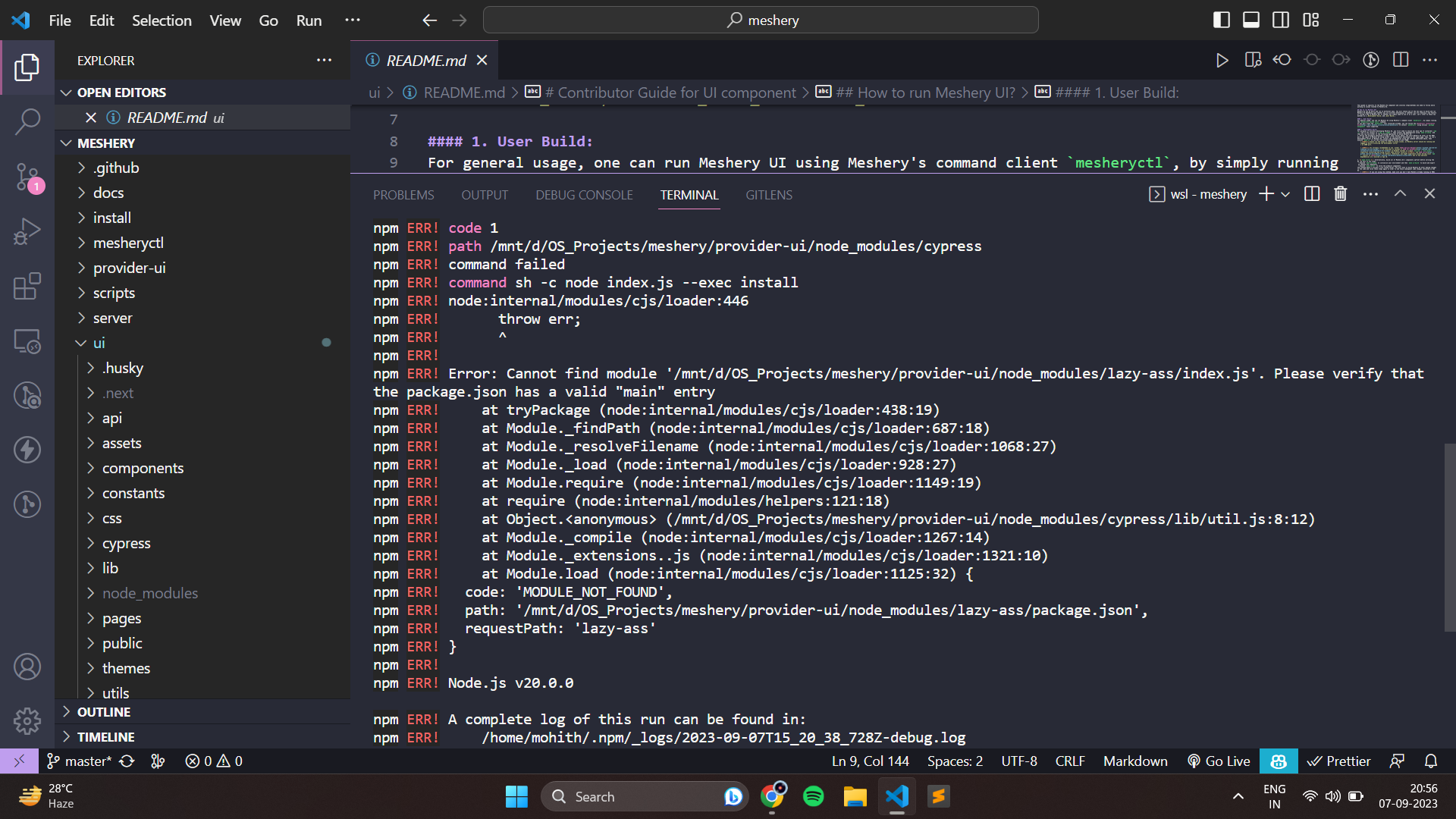
Task: Switch to the PROBLEMS tab
Action: (x=403, y=195)
